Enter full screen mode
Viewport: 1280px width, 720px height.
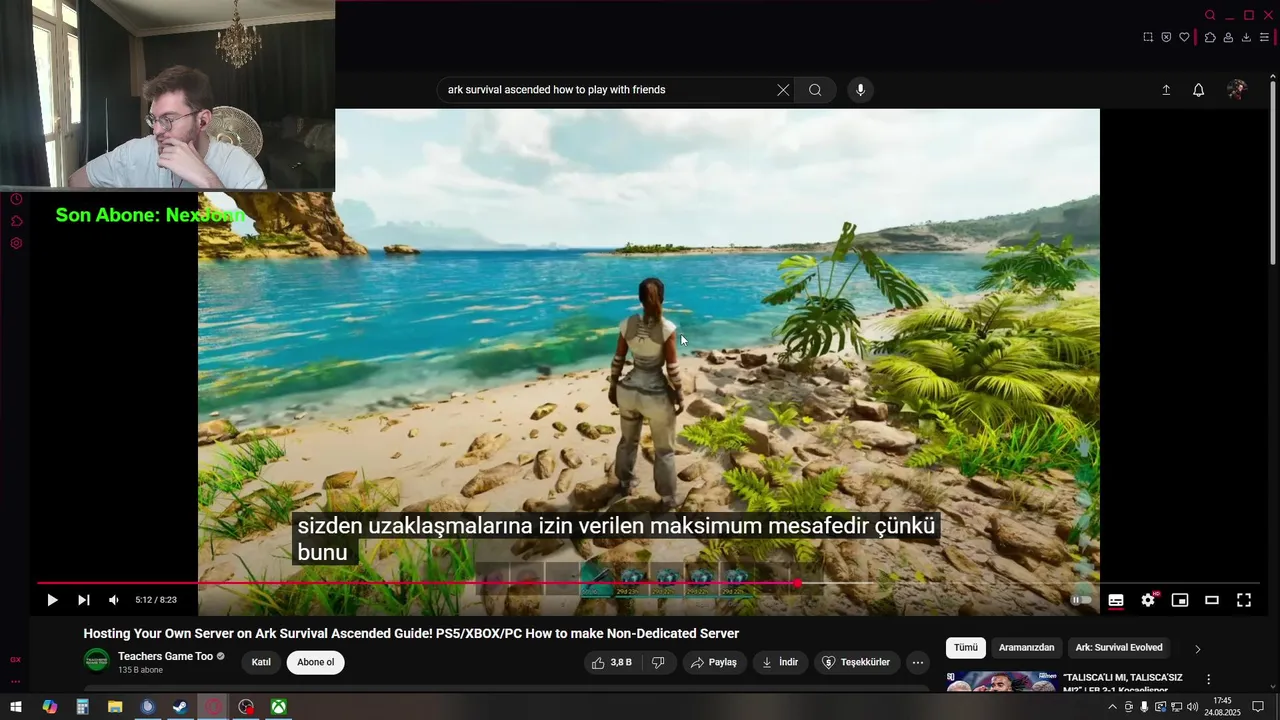pyautogui.click(x=1244, y=600)
